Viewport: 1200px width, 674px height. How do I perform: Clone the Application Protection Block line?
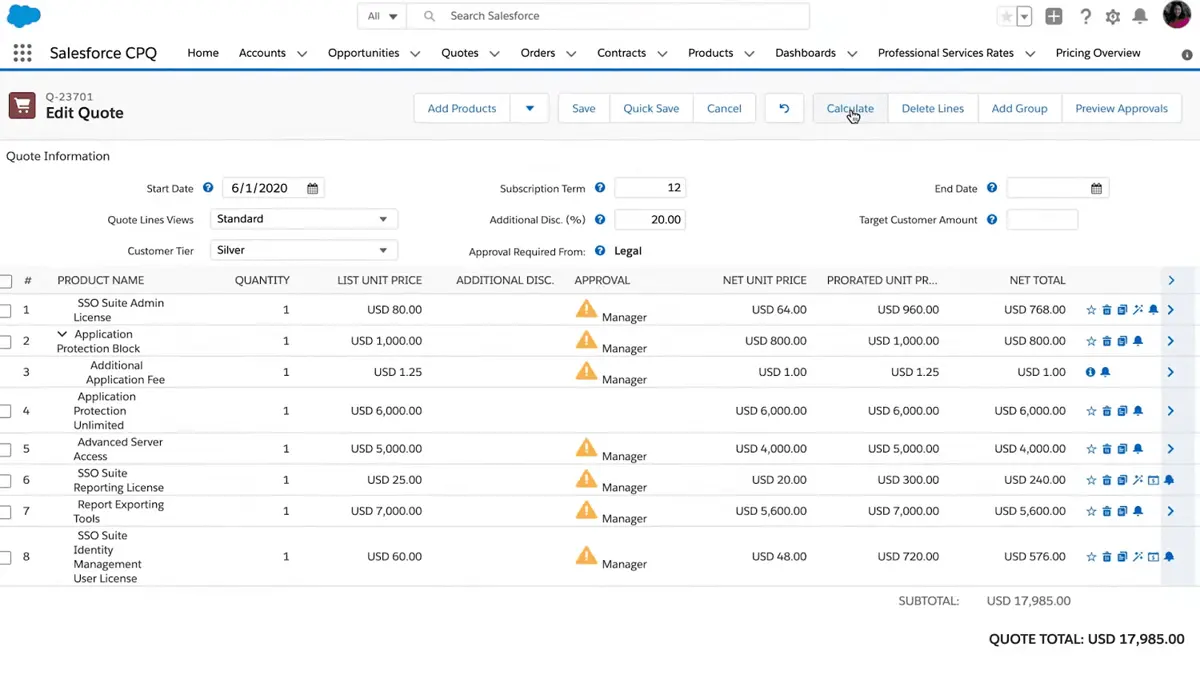(1122, 341)
